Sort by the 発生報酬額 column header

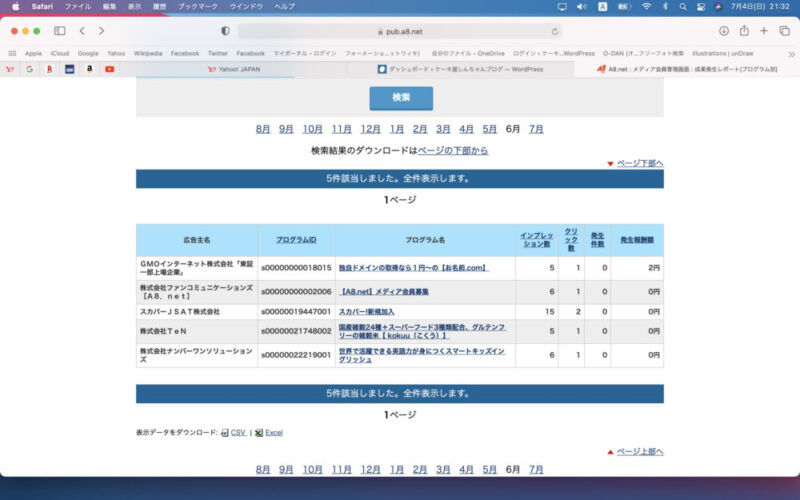(637, 240)
